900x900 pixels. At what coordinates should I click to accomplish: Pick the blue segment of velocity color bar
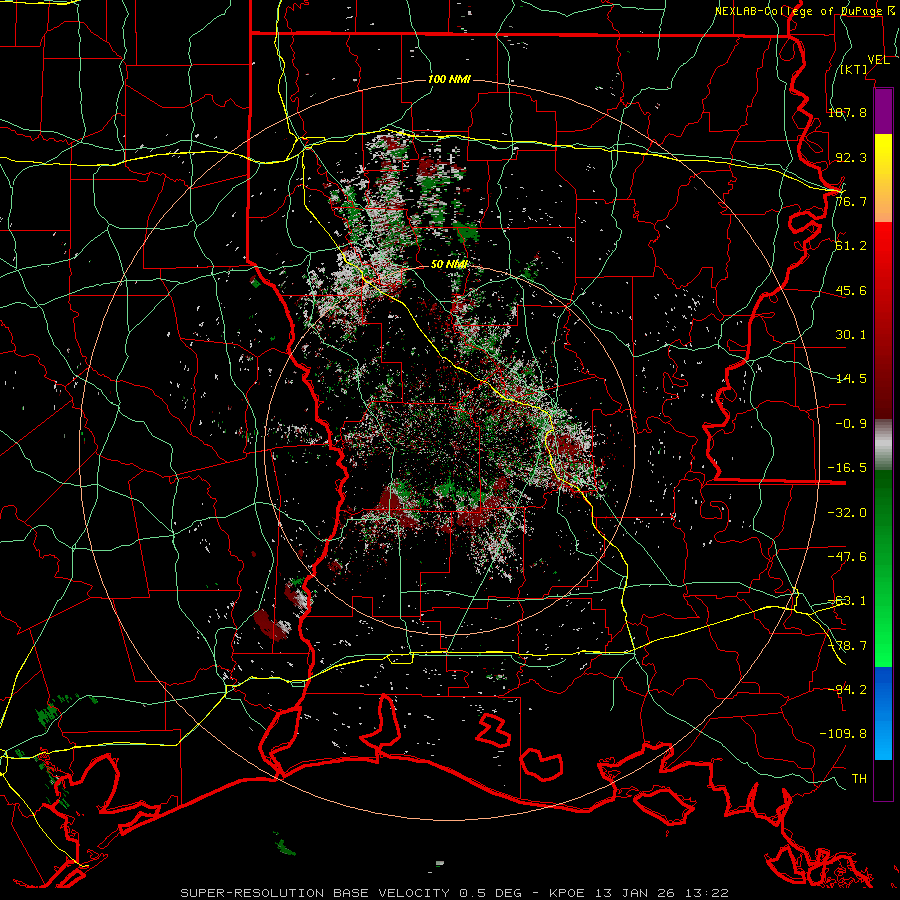pos(883,713)
